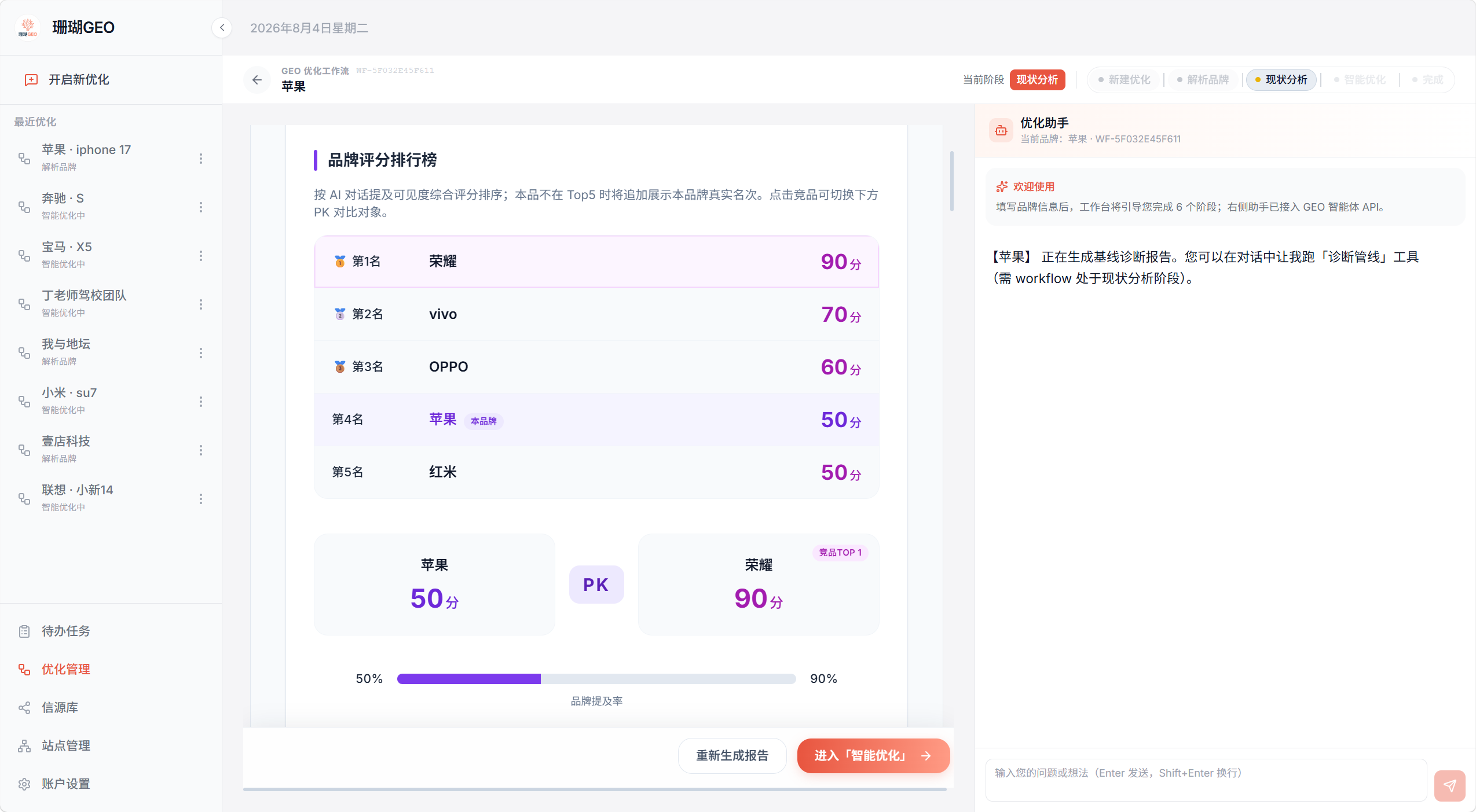Click the 品牌提及率 comparison progress bar
This screenshot has height=812, width=1476.
(596, 679)
